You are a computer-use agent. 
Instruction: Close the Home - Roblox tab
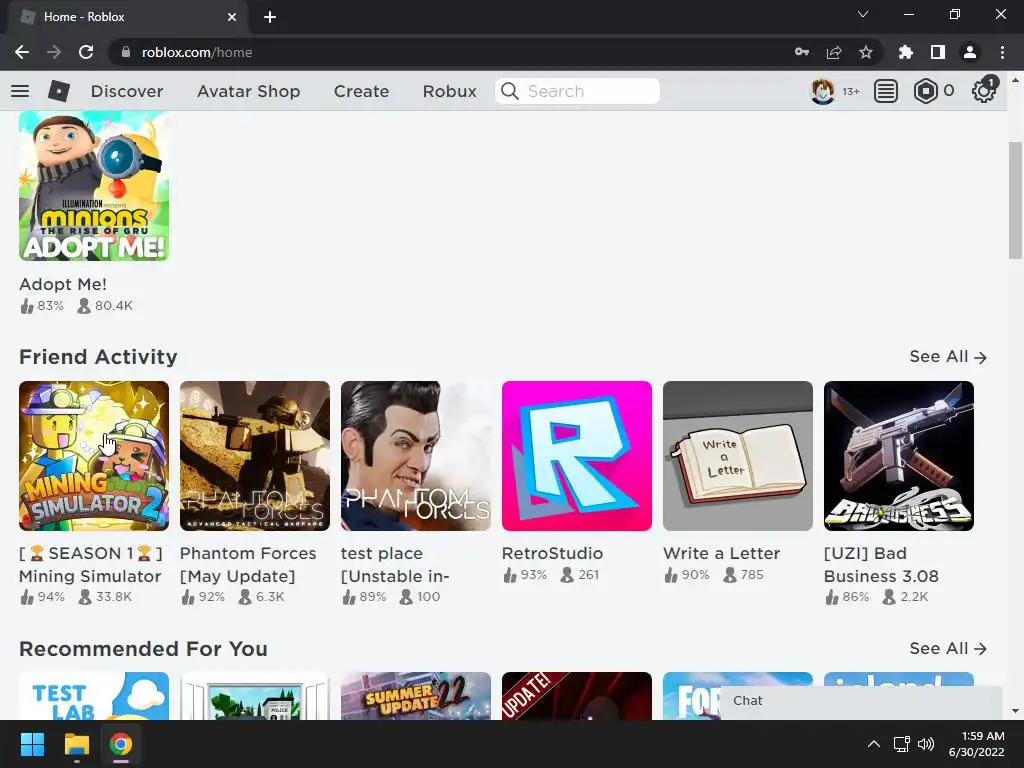(232, 17)
